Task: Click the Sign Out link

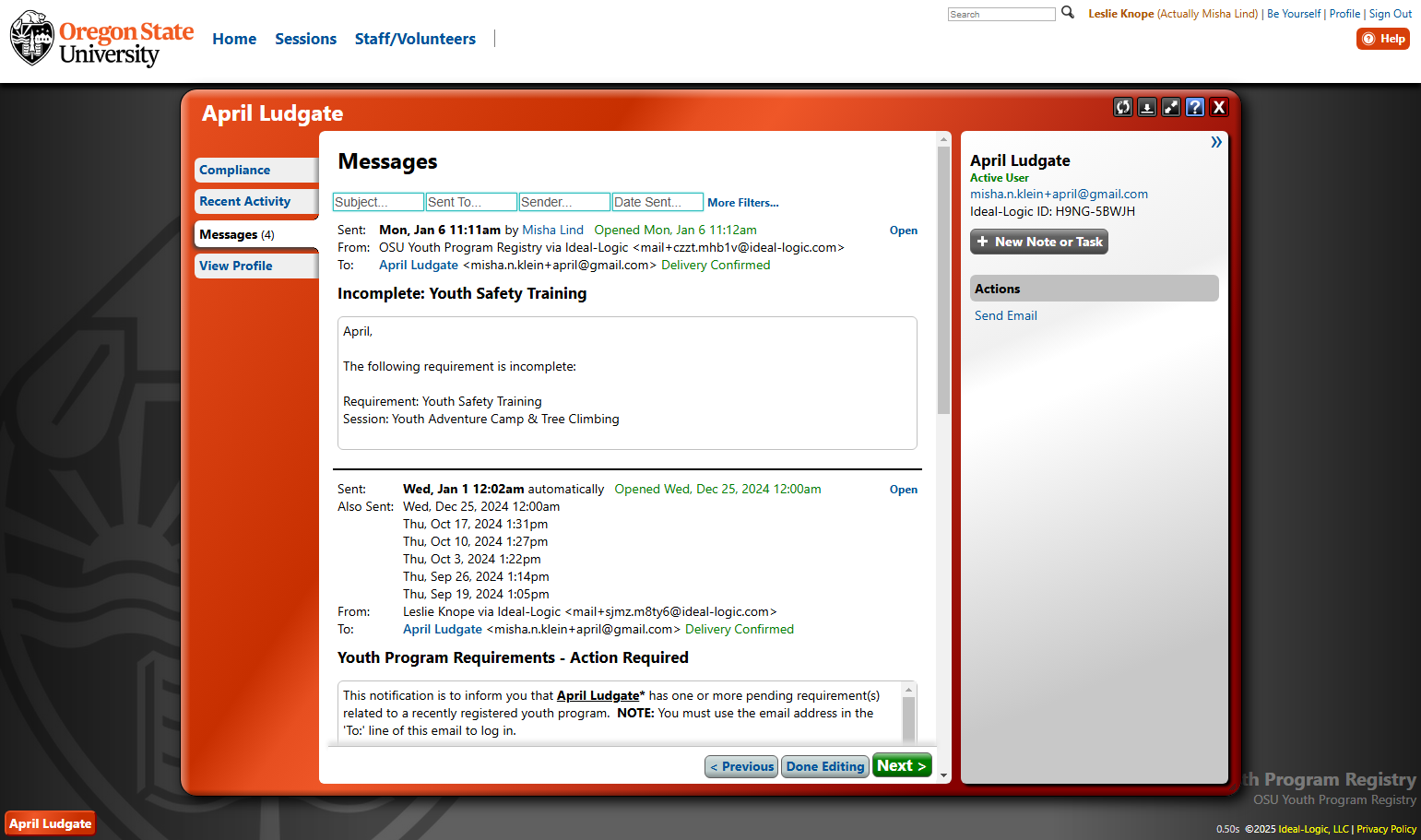Action: [1391, 14]
